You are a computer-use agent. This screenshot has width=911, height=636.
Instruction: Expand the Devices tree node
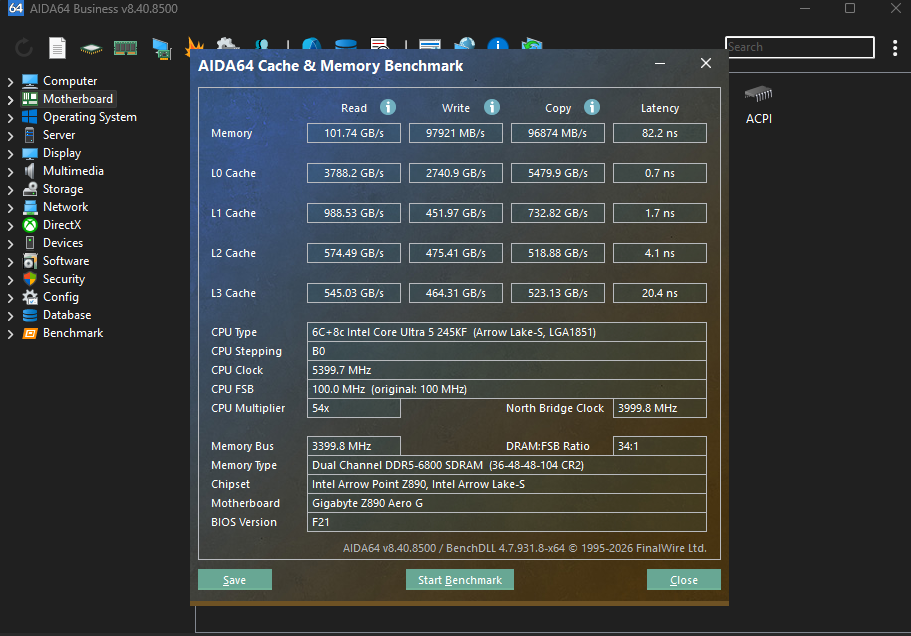click(10, 243)
